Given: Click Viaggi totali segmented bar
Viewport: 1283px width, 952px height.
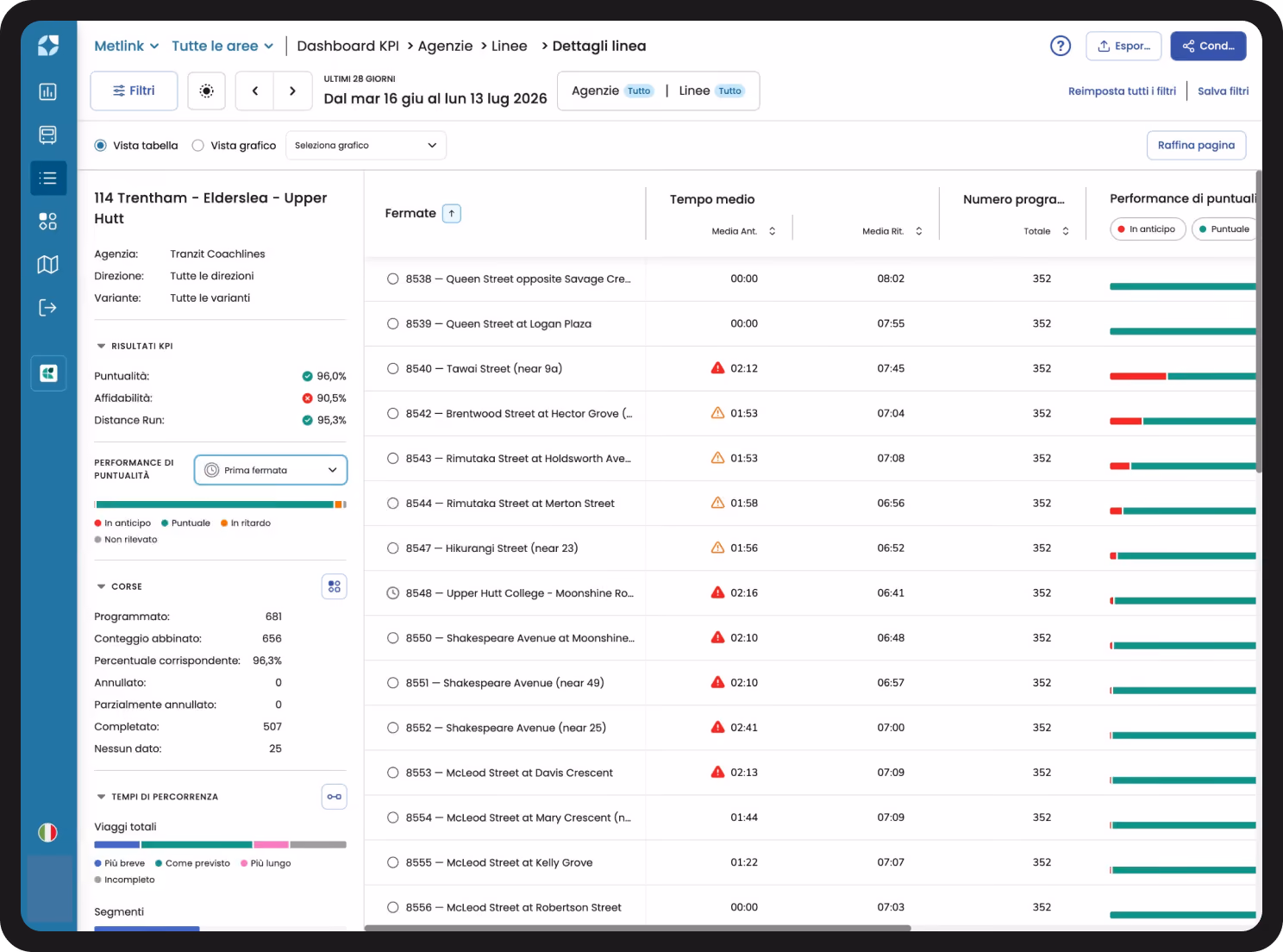Looking at the screenshot, I should [x=221, y=845].
